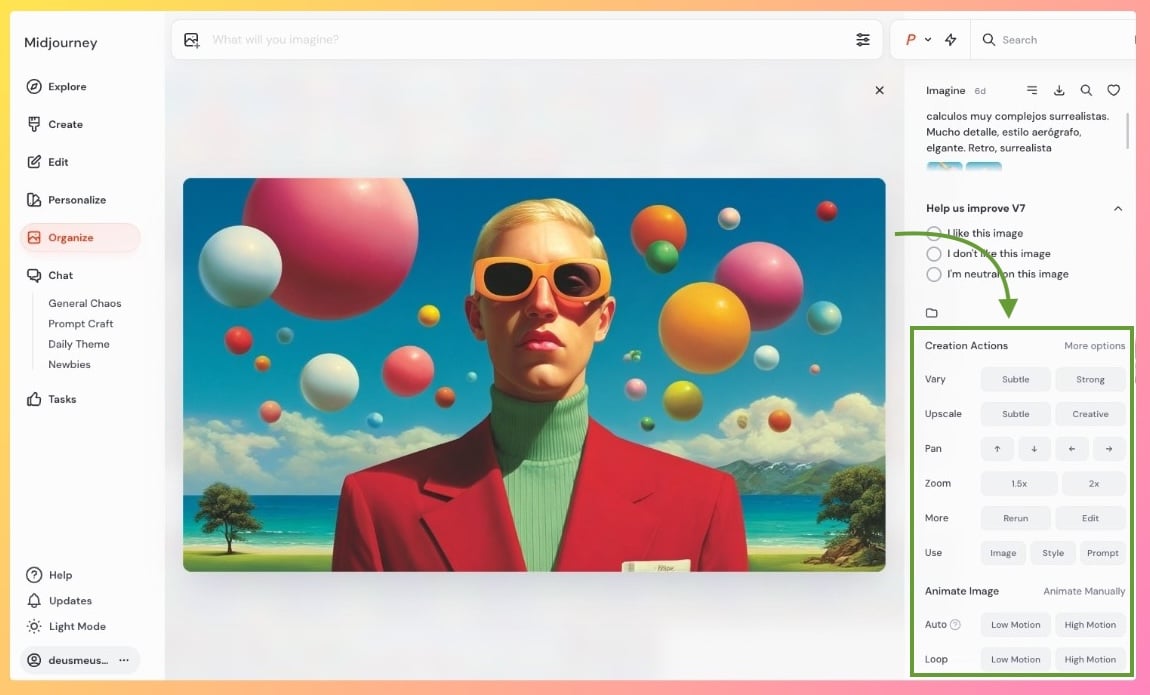Open the personalization P dropdown
Viewport: 1150px width, 695px height.
[917, 40]
